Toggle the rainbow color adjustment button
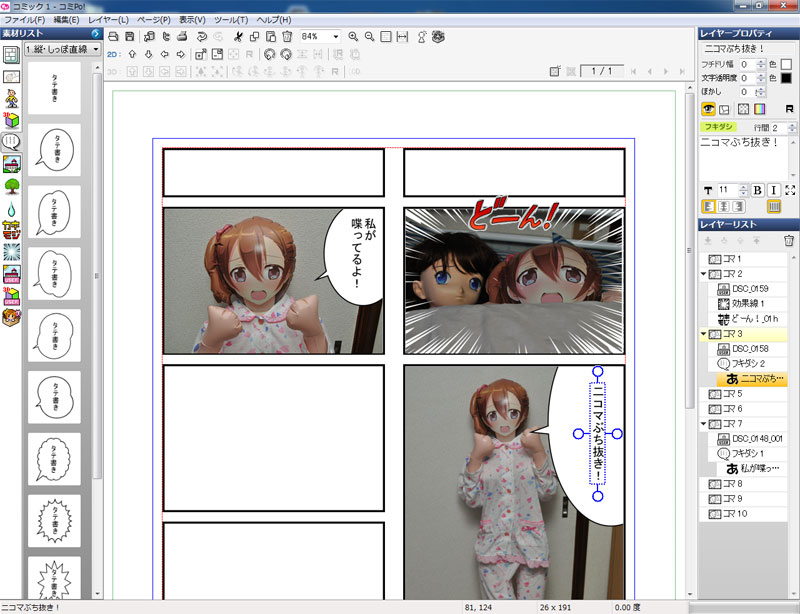This screenshot has height=614, width=800. coord(760,109)
